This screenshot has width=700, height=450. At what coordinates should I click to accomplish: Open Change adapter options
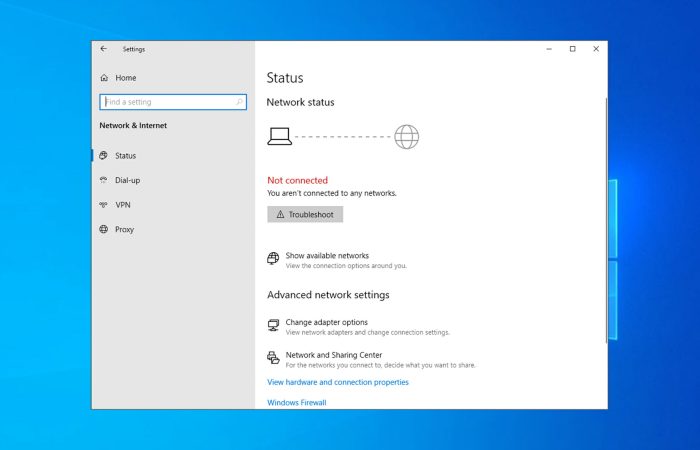tap(327, 322)
